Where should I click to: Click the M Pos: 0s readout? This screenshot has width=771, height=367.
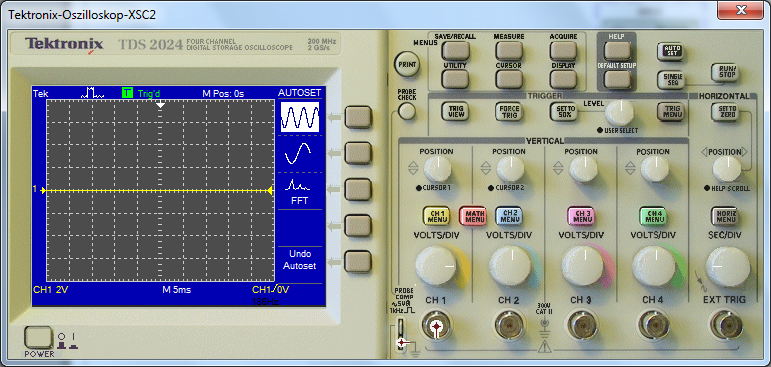[x=223, y=93]
